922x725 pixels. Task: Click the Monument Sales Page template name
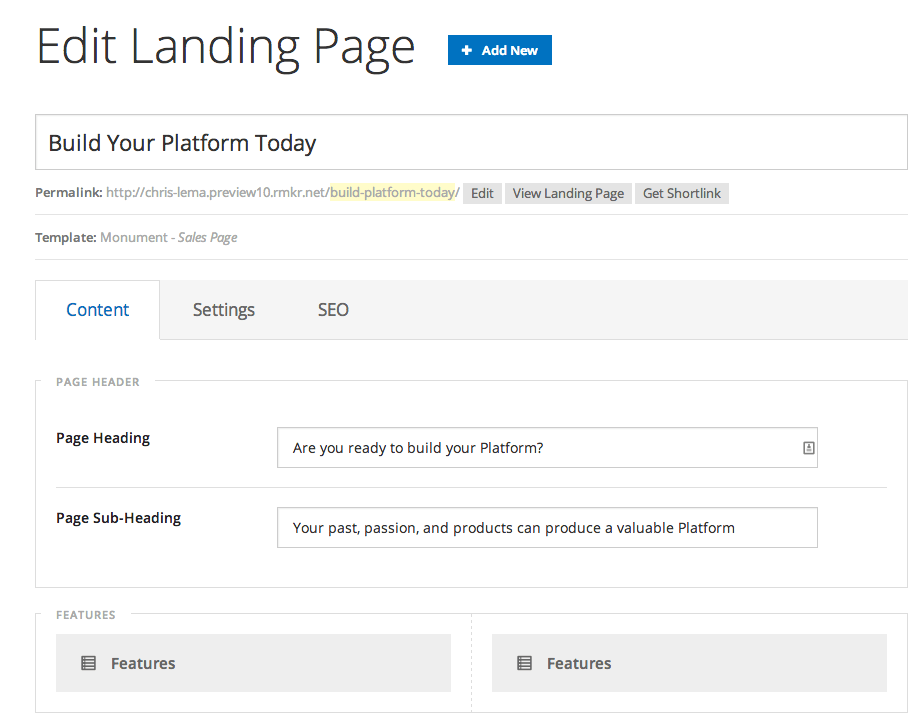tap(172, 237)
